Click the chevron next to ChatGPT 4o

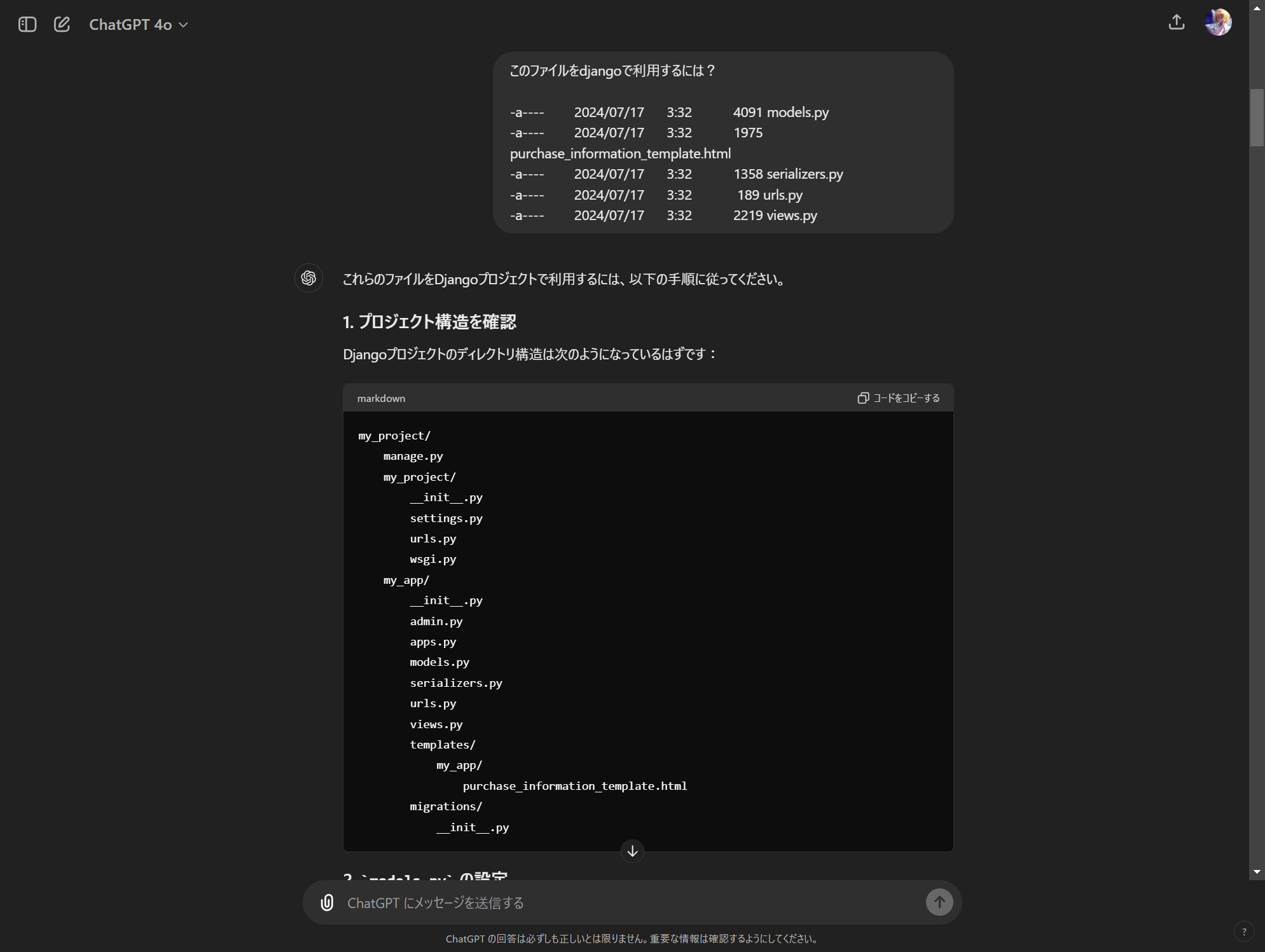pyautogui.click(x=184, y=25)
